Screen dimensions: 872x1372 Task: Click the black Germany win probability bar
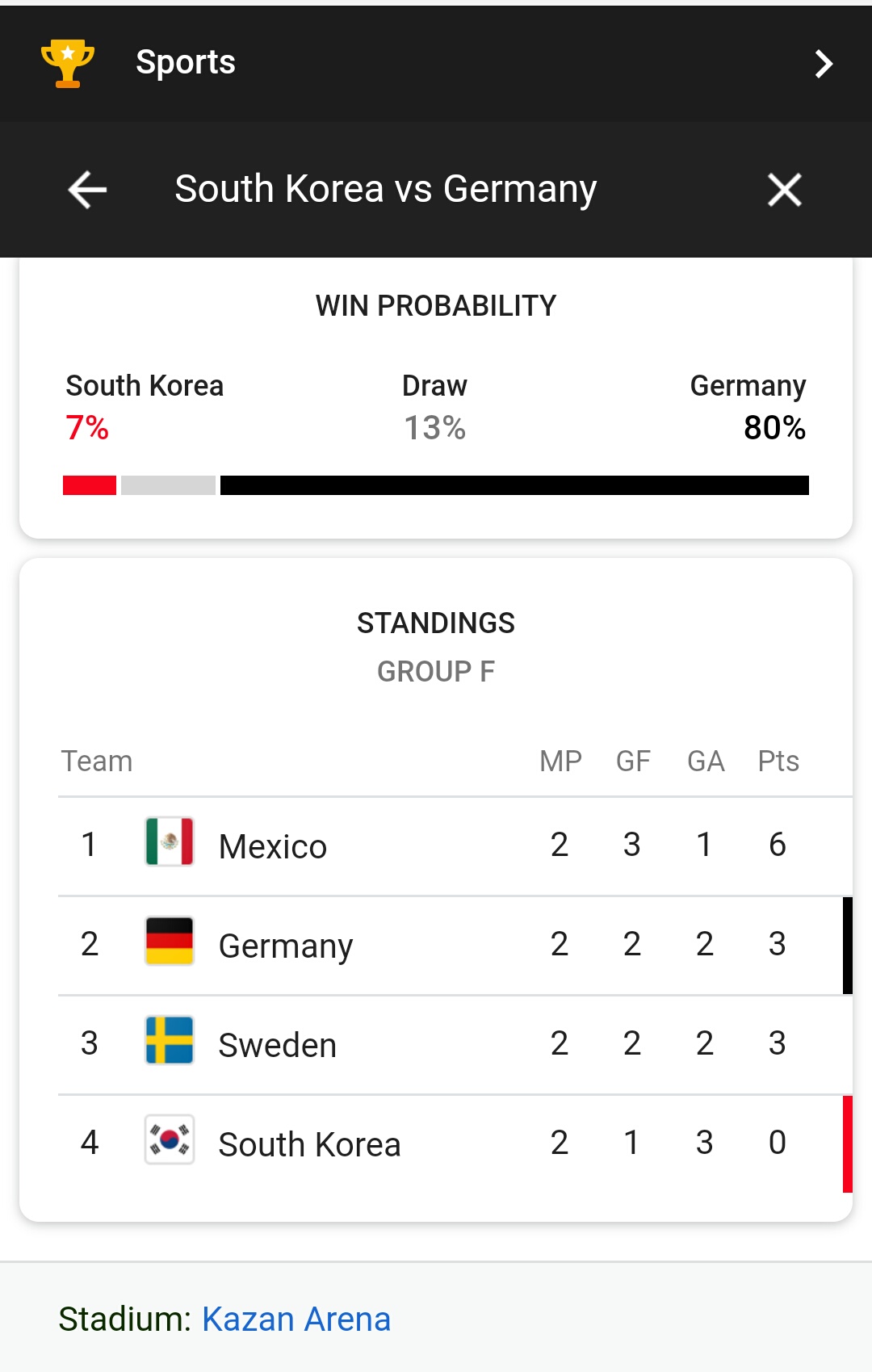514,485
